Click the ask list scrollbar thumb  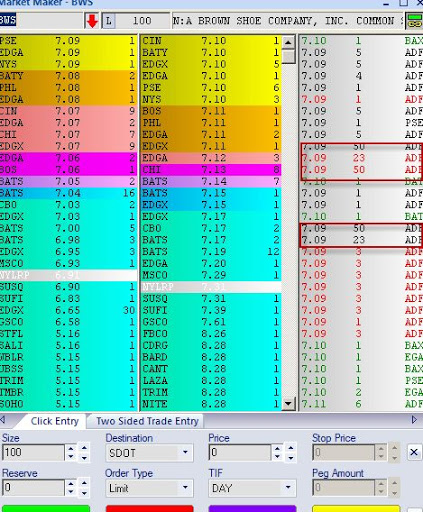tap(288, 56)
